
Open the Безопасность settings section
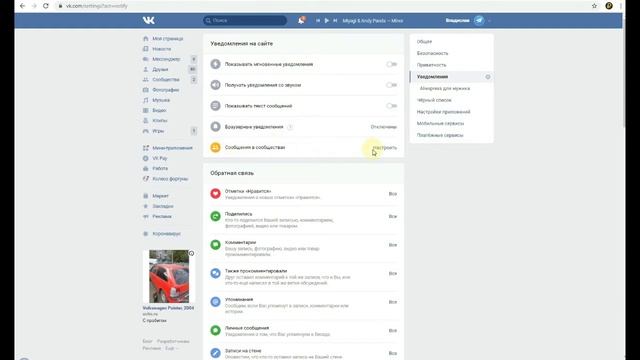pyautogui.click(x=432, y=53)
